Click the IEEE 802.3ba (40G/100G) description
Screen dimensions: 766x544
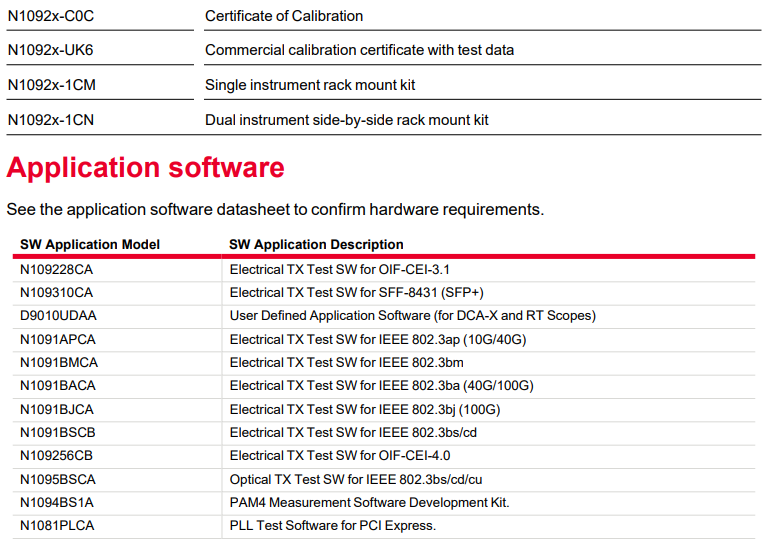(x=382, y=386)
